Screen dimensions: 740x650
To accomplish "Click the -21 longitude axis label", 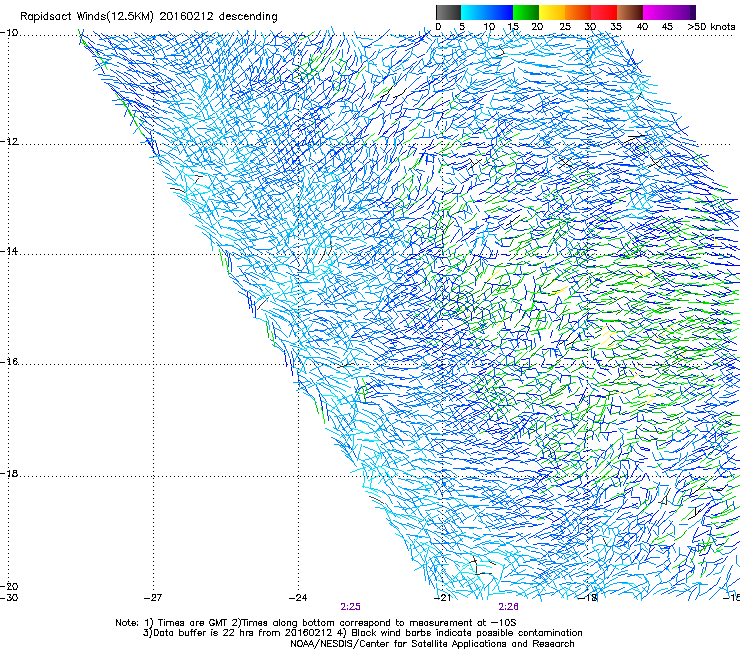I will coord(442,598).
